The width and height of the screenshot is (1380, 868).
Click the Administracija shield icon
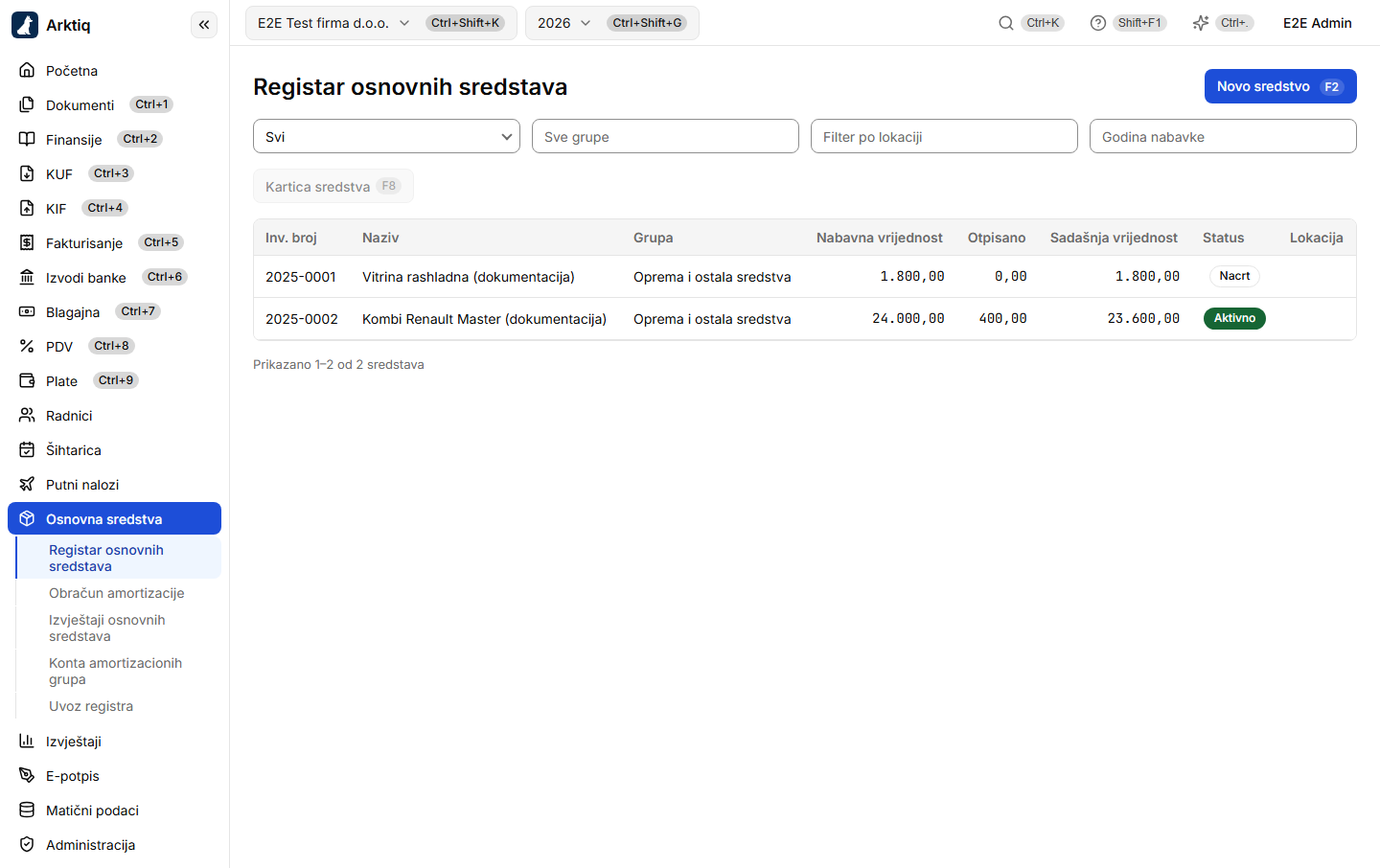pyautogui.click(x=27, y=844)
